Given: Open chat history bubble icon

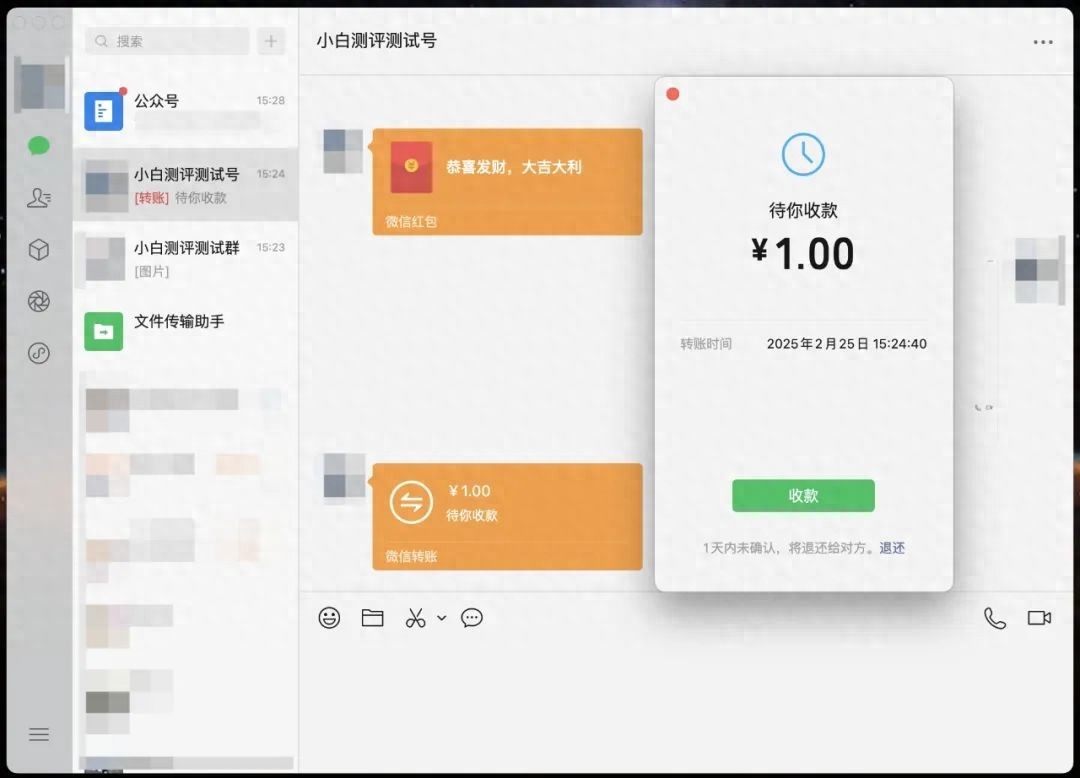Looking at the screenshot, I should [472, 618].
